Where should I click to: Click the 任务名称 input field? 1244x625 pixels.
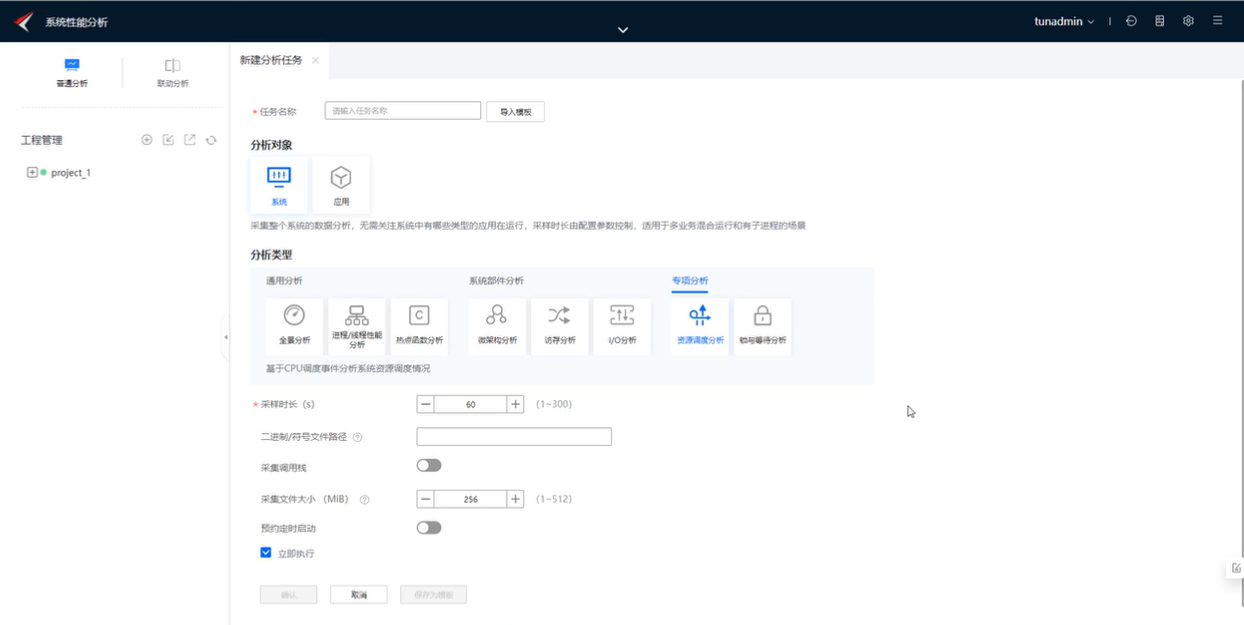pyautogui.click(x=403, y=111)
